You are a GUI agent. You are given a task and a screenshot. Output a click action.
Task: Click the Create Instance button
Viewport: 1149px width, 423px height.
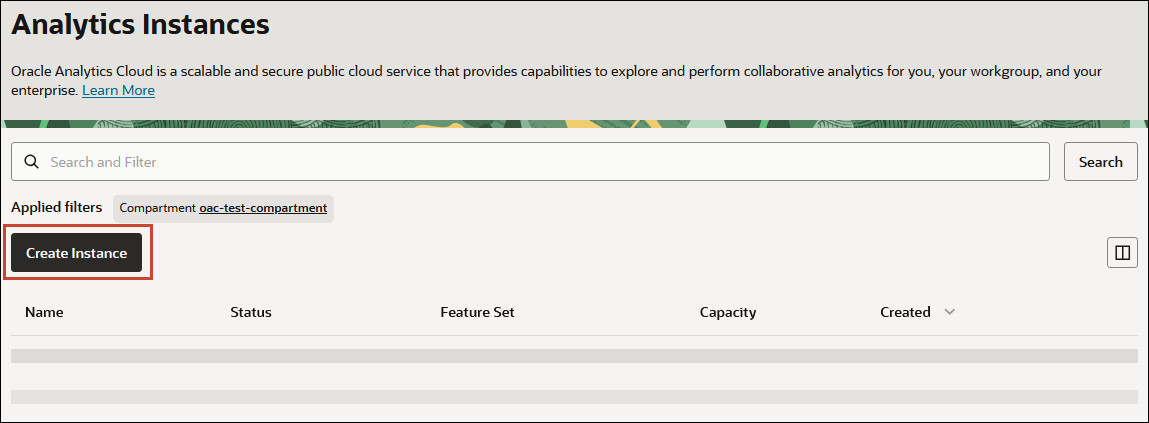click(76, 253)
